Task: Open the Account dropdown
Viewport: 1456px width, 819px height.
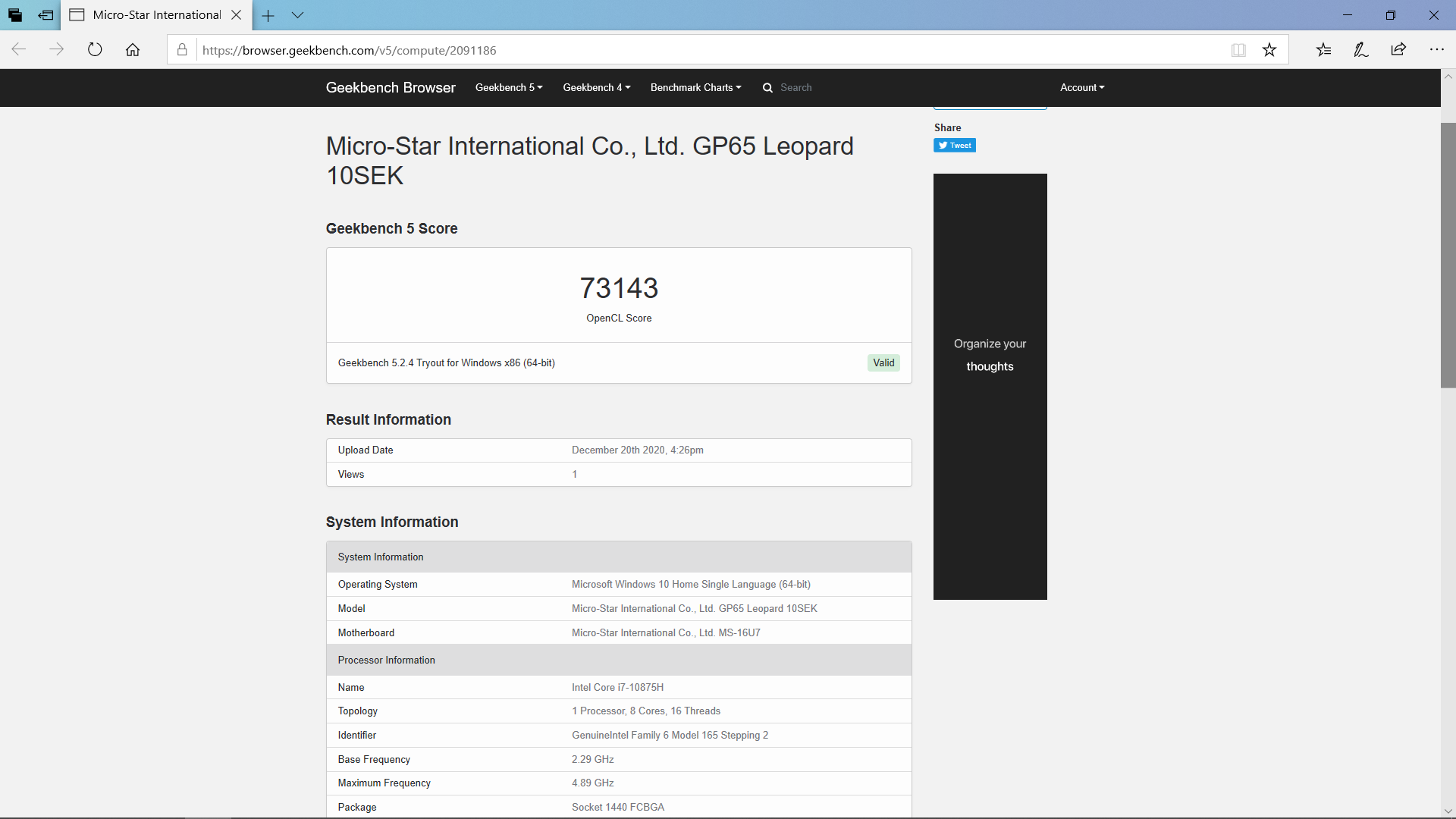Action: point(1082,88)
